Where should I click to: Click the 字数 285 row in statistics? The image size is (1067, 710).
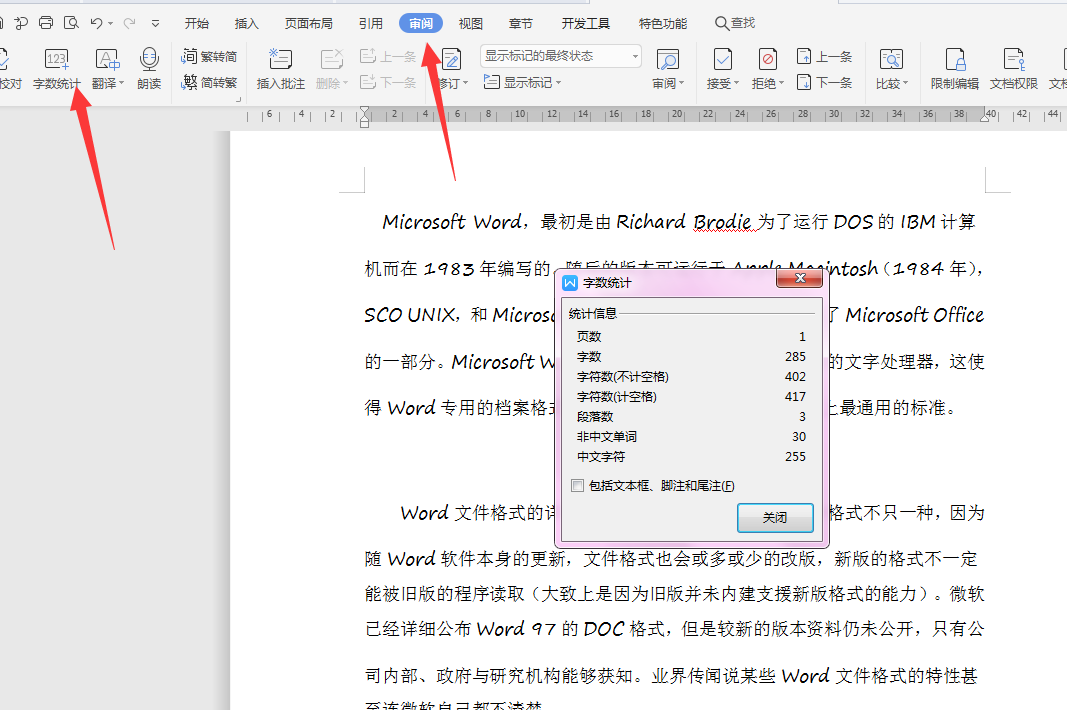tap(691, 356)
